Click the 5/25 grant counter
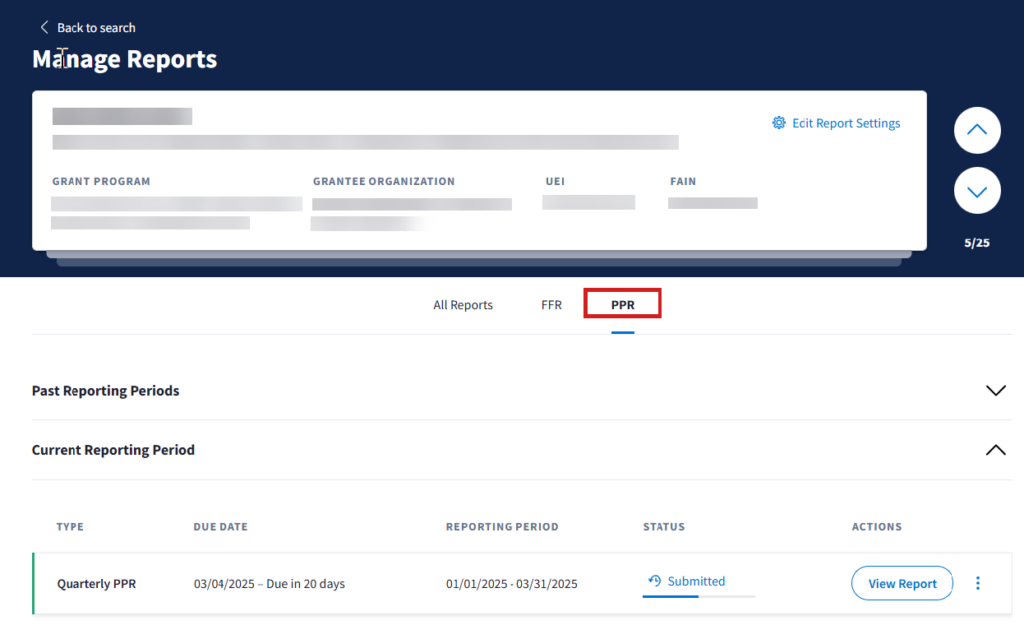This screenshot has height=639, width=1024. [977, 243]
